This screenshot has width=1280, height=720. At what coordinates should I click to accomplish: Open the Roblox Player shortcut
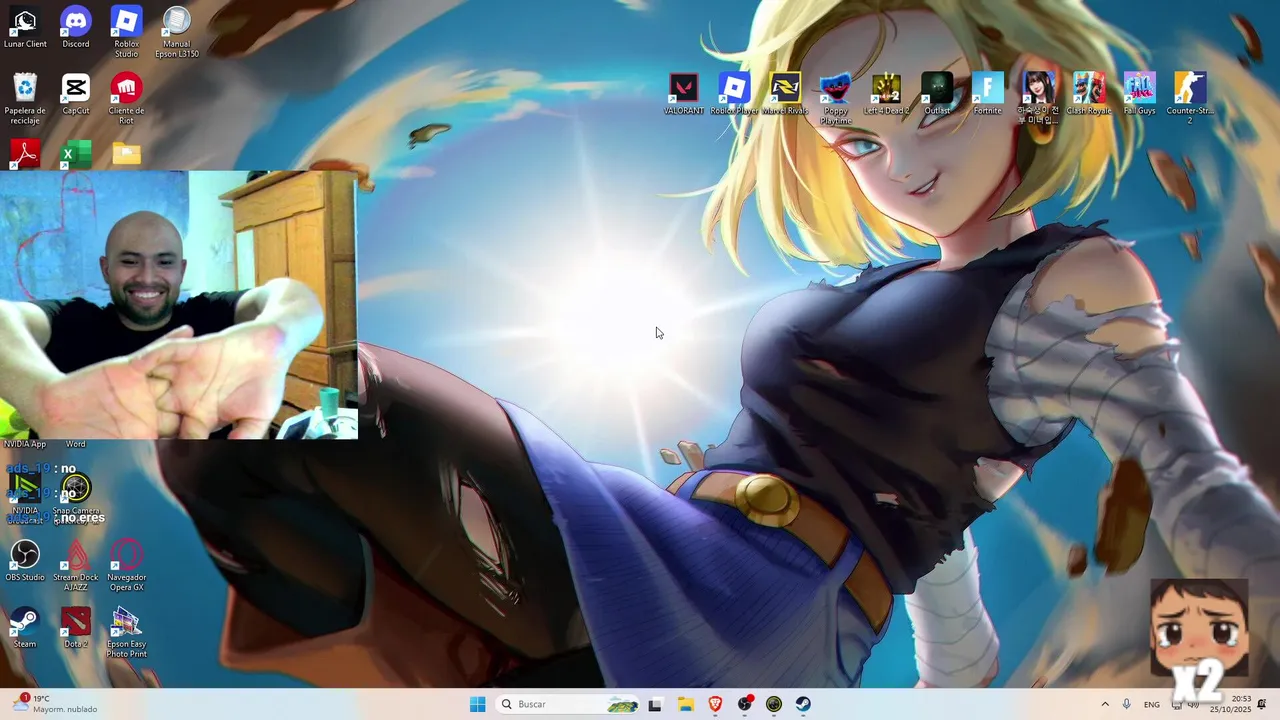click(734, 94)
